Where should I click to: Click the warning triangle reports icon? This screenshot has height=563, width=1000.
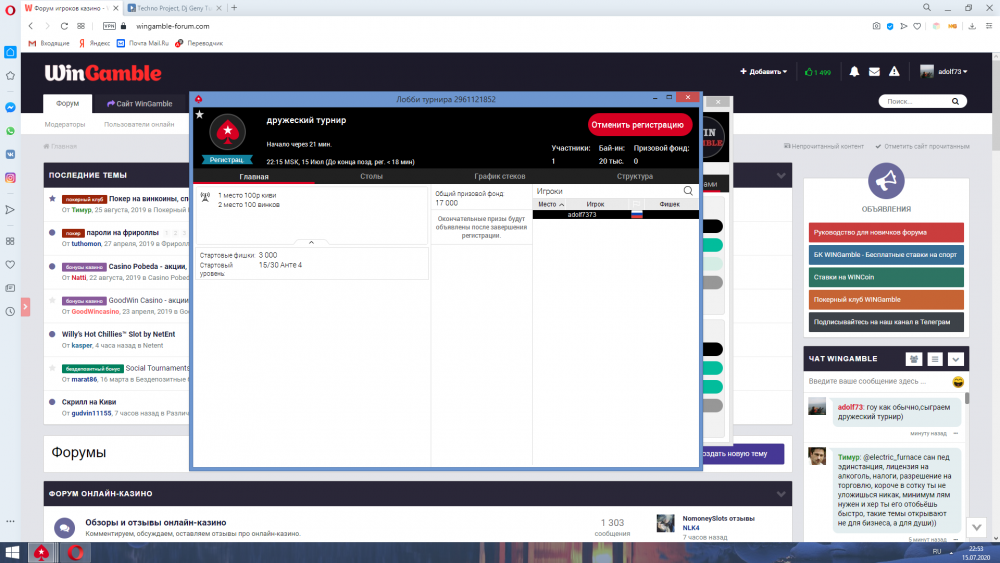click(x=896, y=72)
